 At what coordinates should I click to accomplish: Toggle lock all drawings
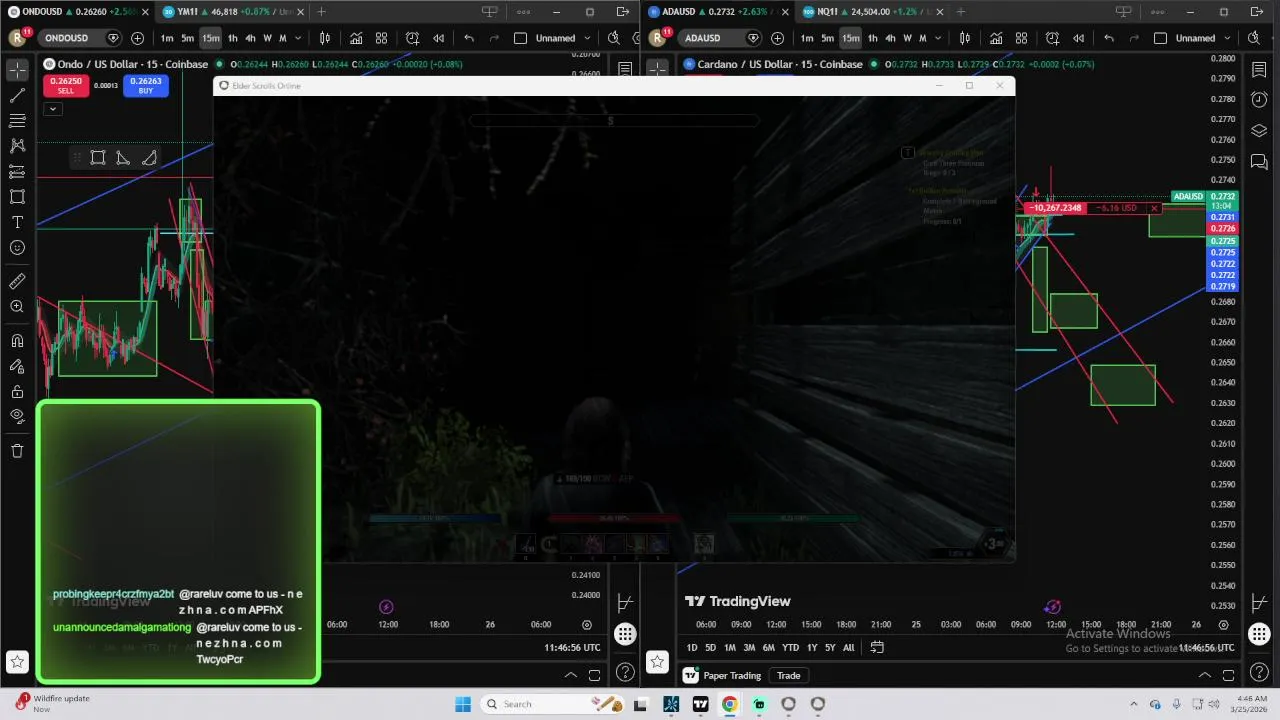(x=17, y=391)
